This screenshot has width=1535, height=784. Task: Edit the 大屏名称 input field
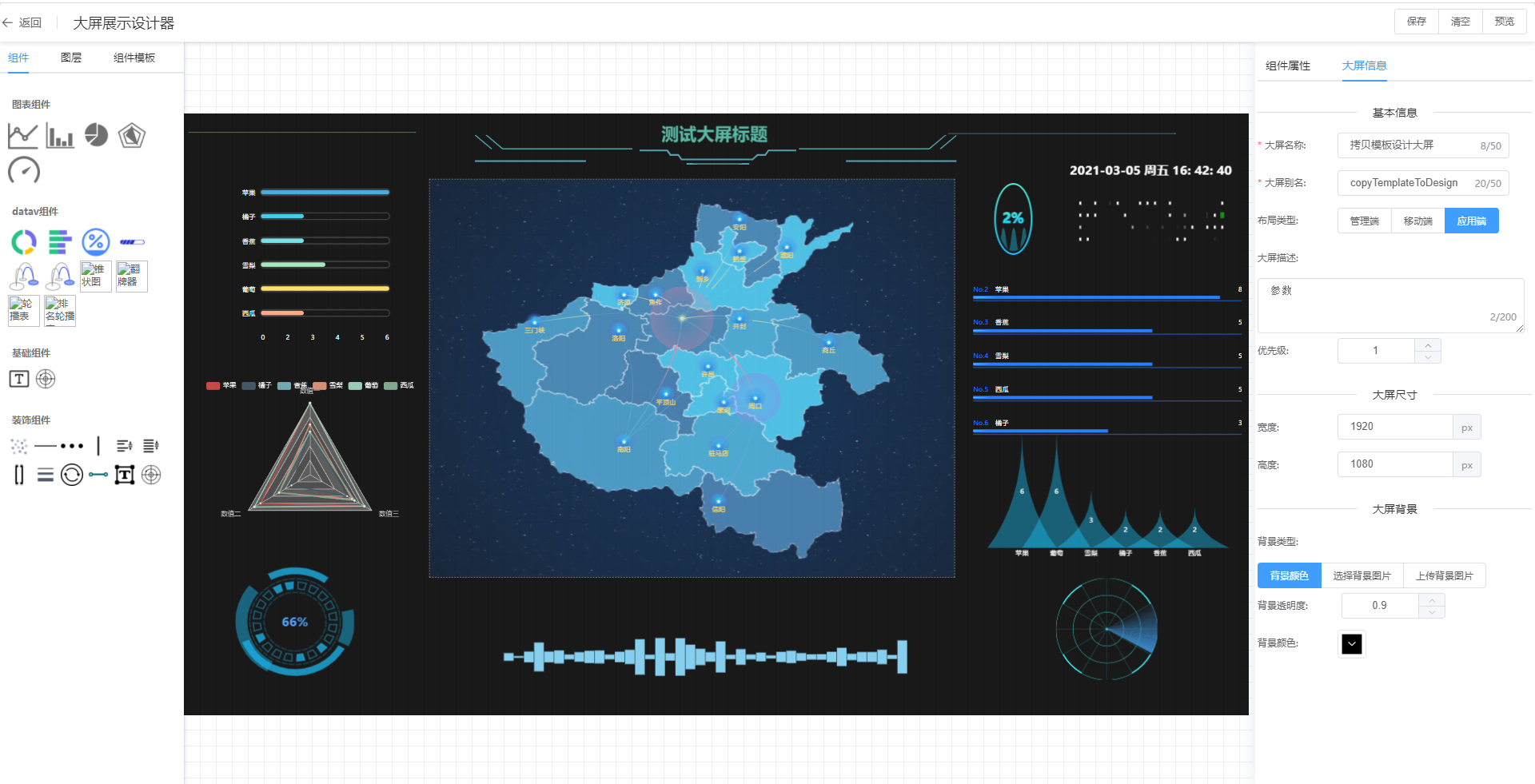(x=1423, y=145)
